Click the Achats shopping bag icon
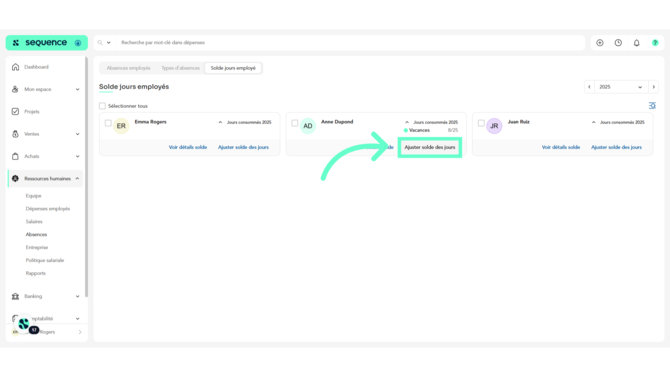 click(x=15, y=156)
